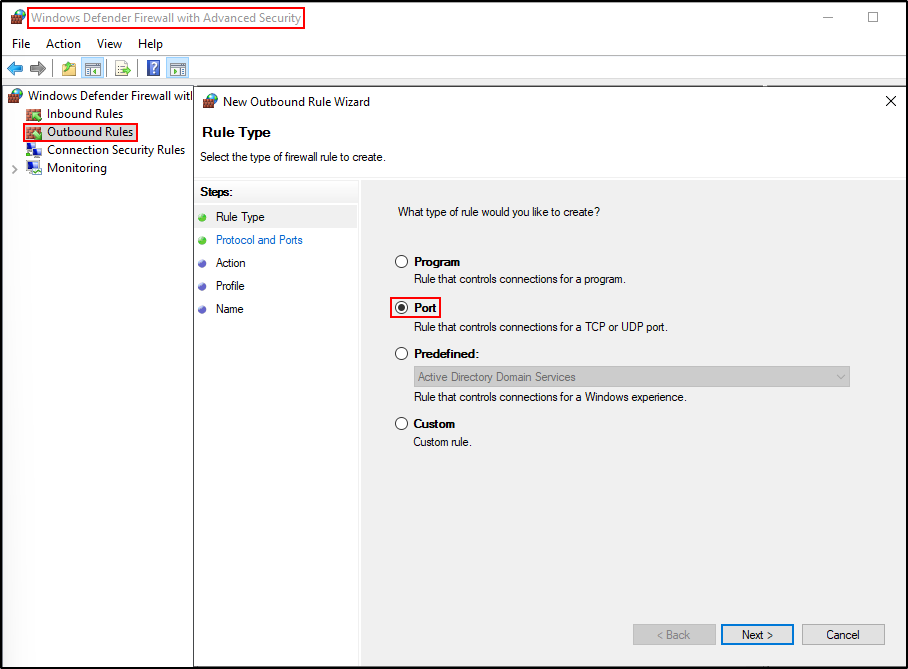Open Active Directory Domain Services dropdown
The height and width of the screenshot is (669, 908).
[632, 377]
